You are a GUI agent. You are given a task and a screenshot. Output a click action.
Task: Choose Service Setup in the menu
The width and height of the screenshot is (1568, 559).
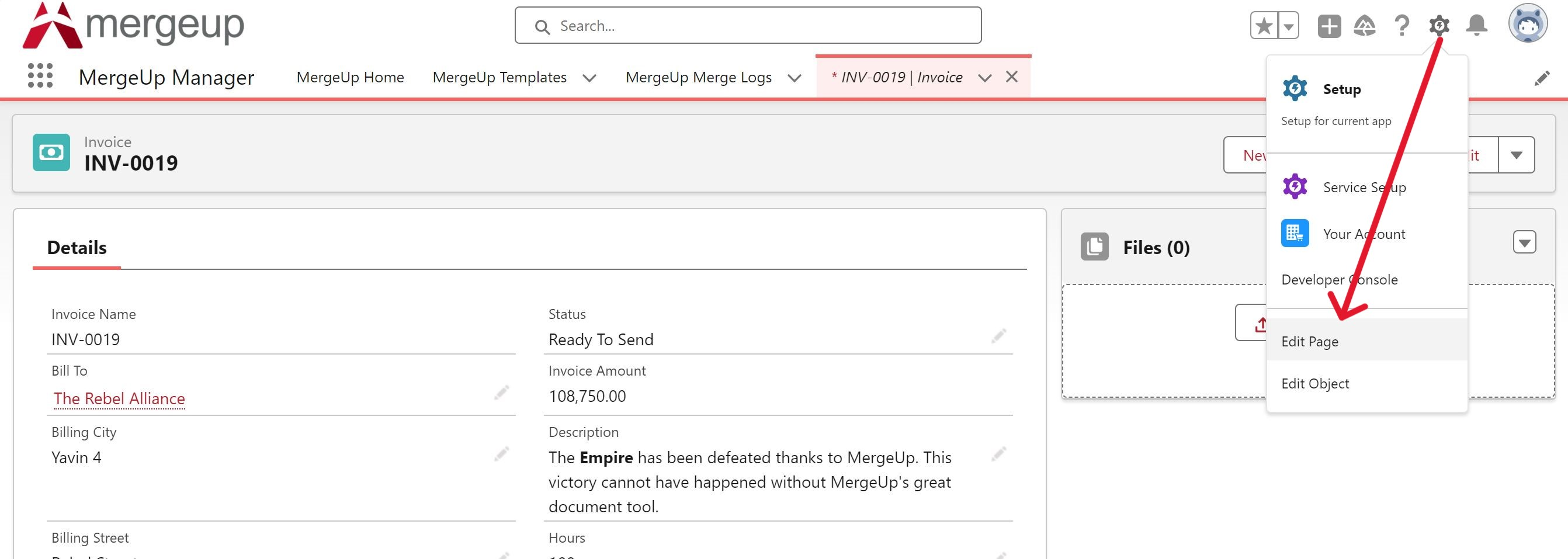[1364, 188]
